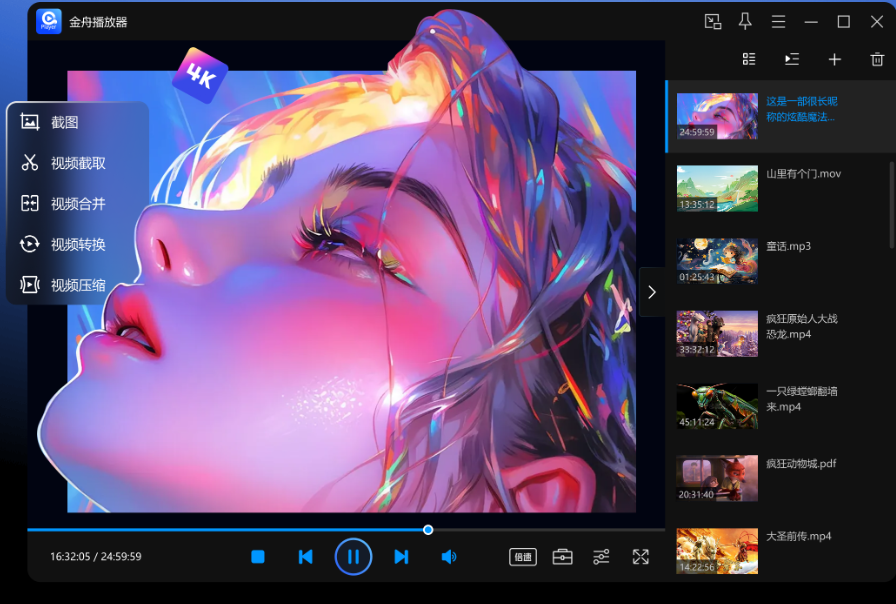The width and height of the screenshot is (896, 604).
Task: Select the mantis video thumbnail
Action: point(717,406)
